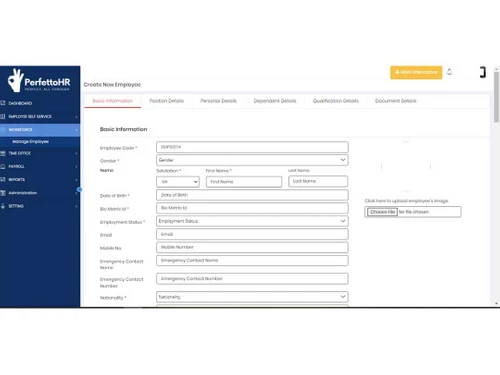Click the Reports sidebar icon

tap(3, 179)
